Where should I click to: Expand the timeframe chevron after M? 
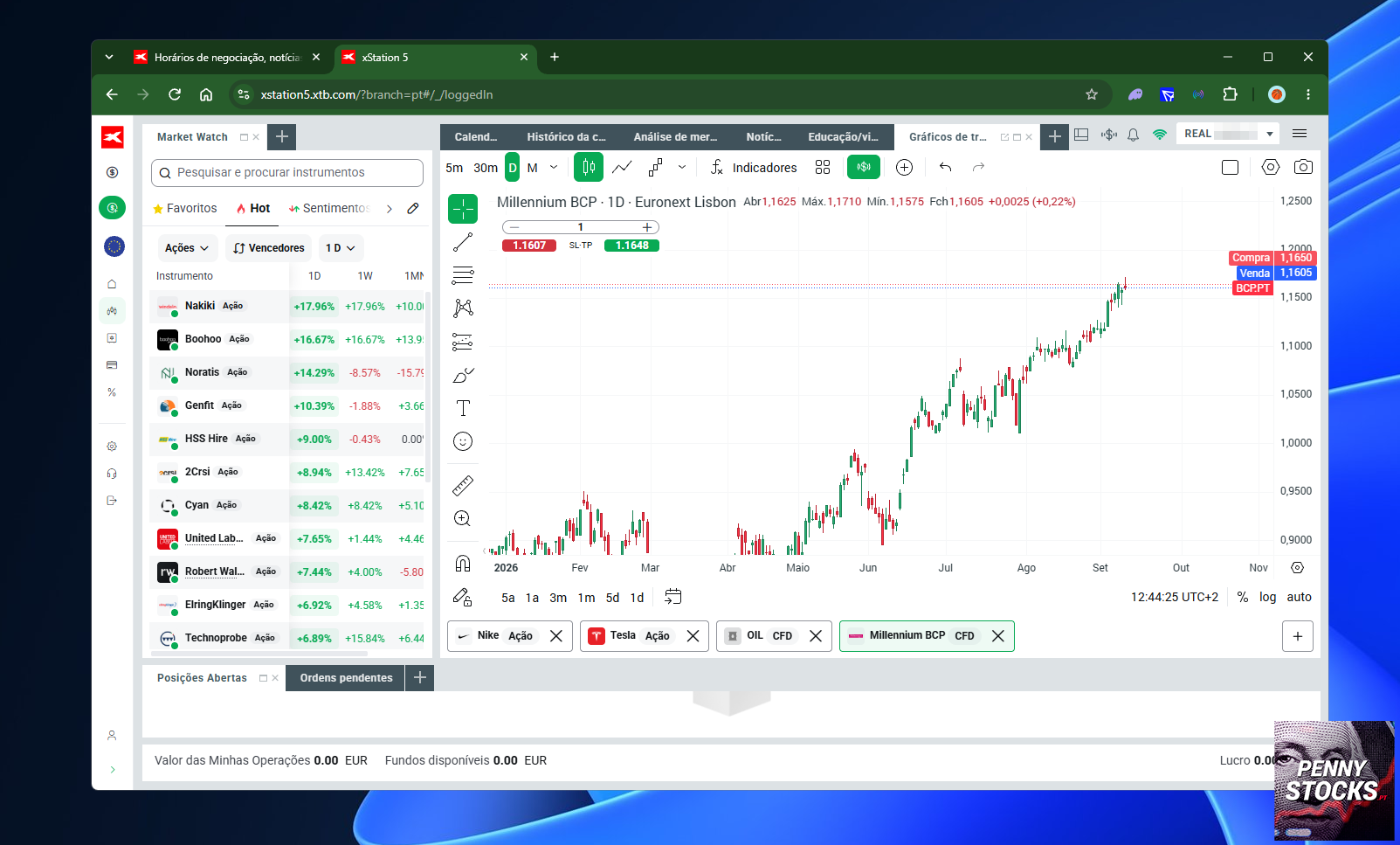[x=554, y=167]
